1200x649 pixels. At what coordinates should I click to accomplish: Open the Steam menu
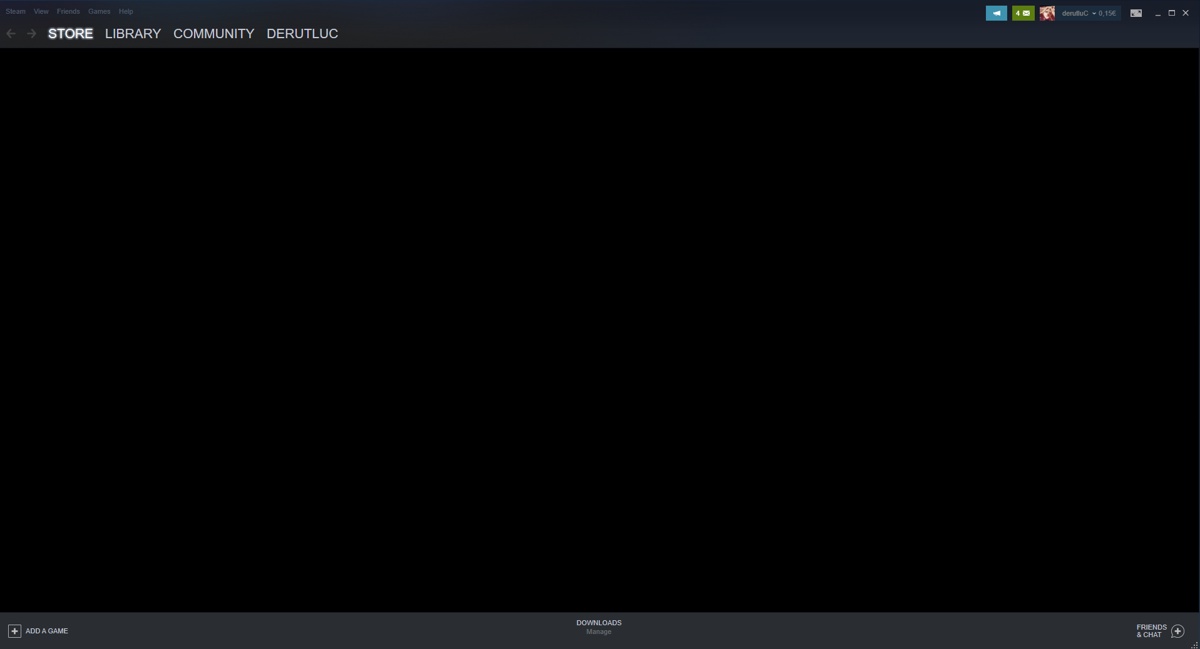pos(16,11)
